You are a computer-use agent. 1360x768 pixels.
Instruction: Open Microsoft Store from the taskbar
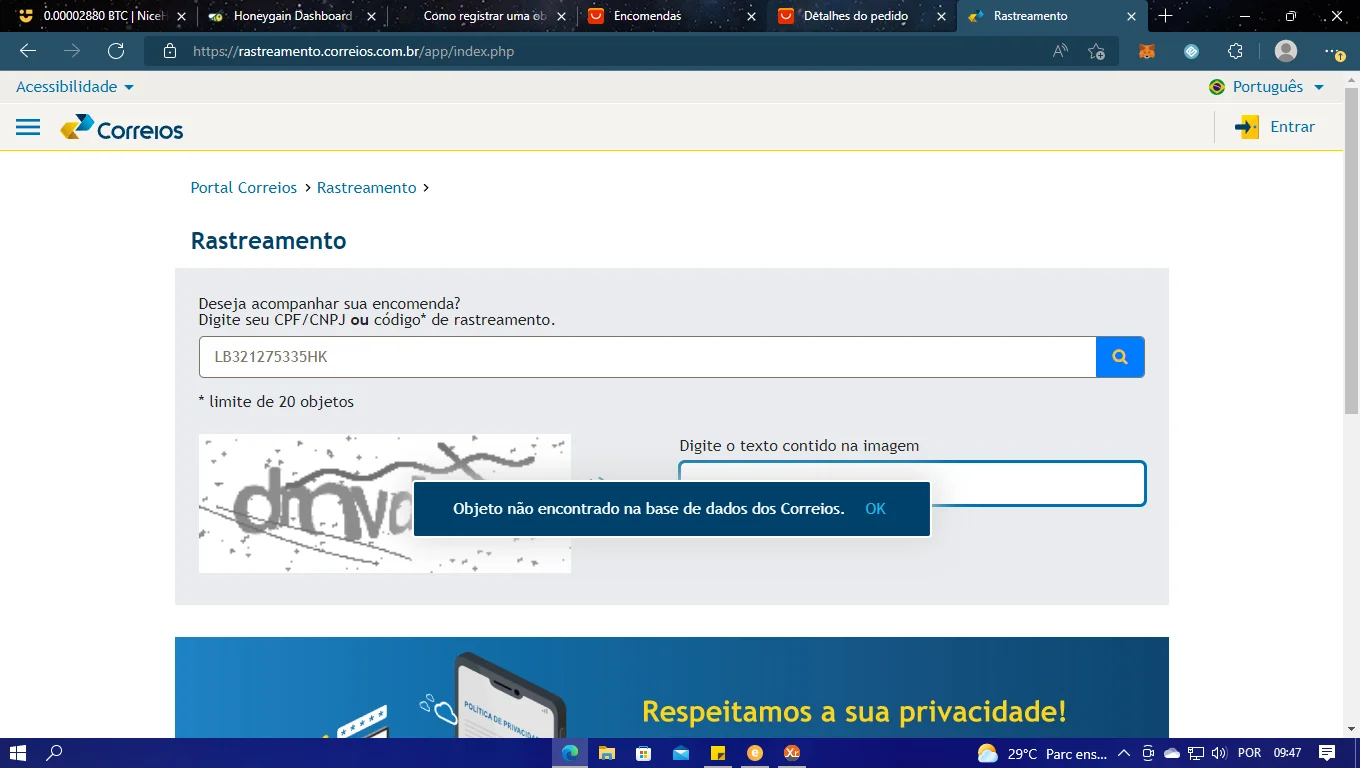644,753
